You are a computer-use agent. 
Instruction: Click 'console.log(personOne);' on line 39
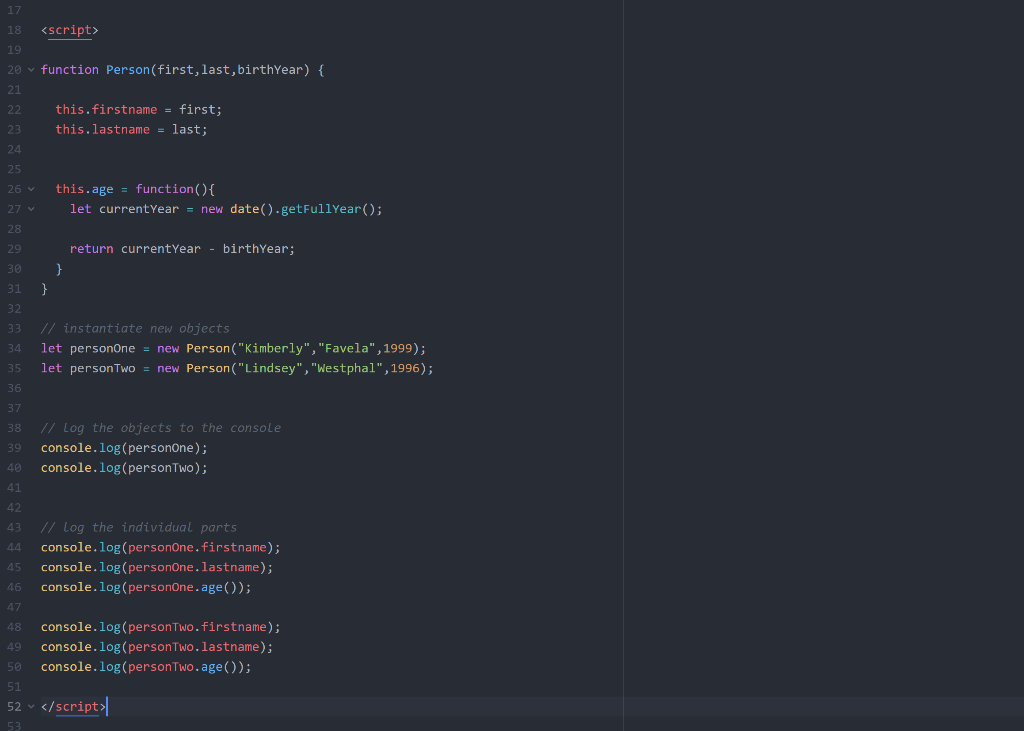(124, 448)
